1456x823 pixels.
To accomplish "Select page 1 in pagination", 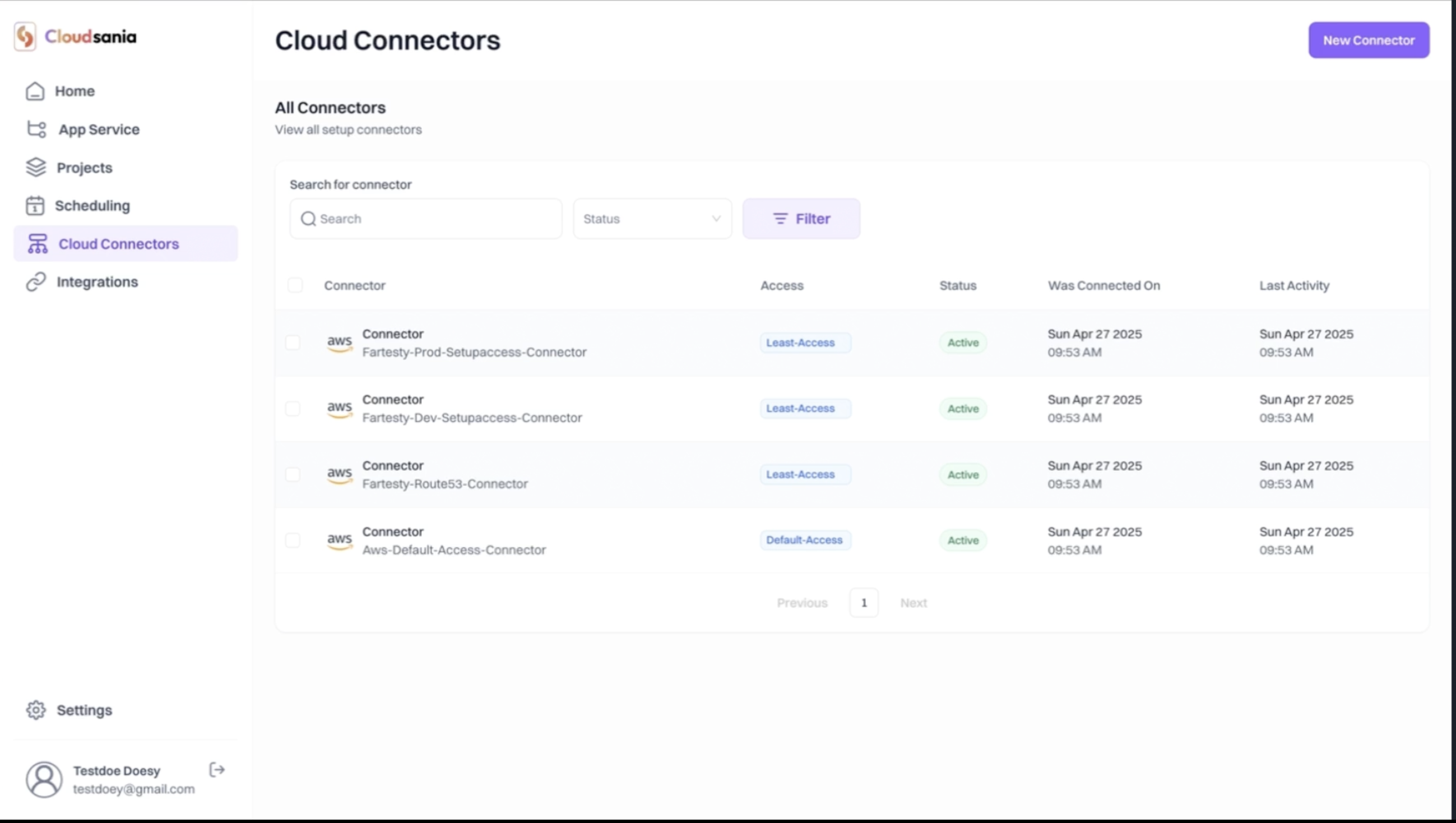I will (864, 603).
